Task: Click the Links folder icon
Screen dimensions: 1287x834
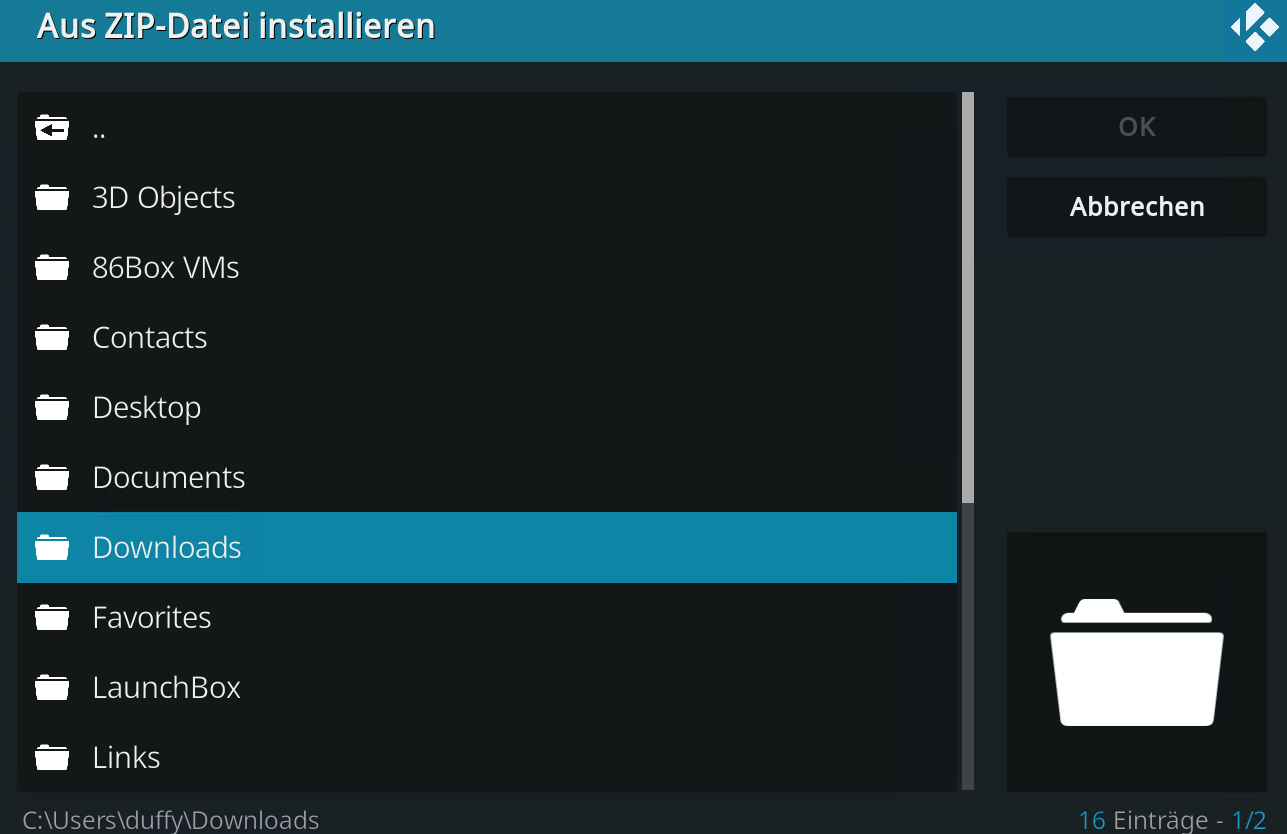Action: click(x=52, y=758)
